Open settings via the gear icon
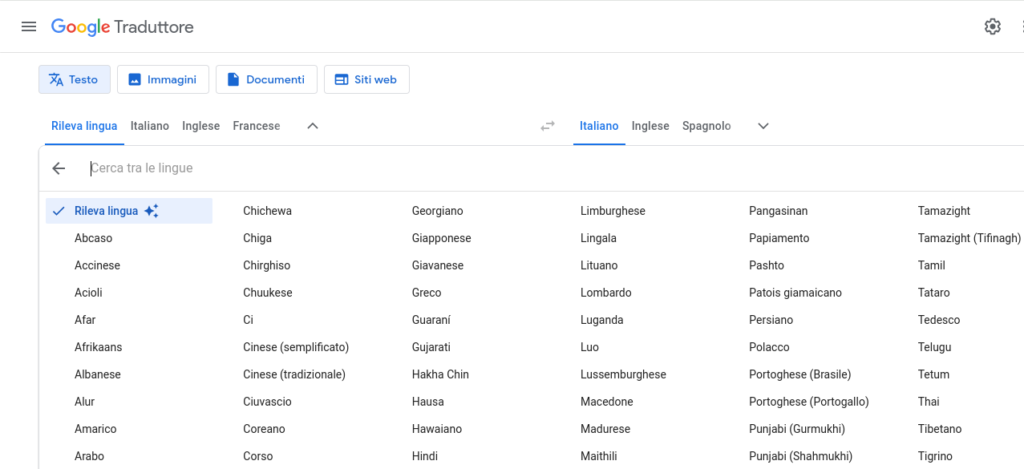This screenshot has width=1024, height=469. click(x=992, y=27)
